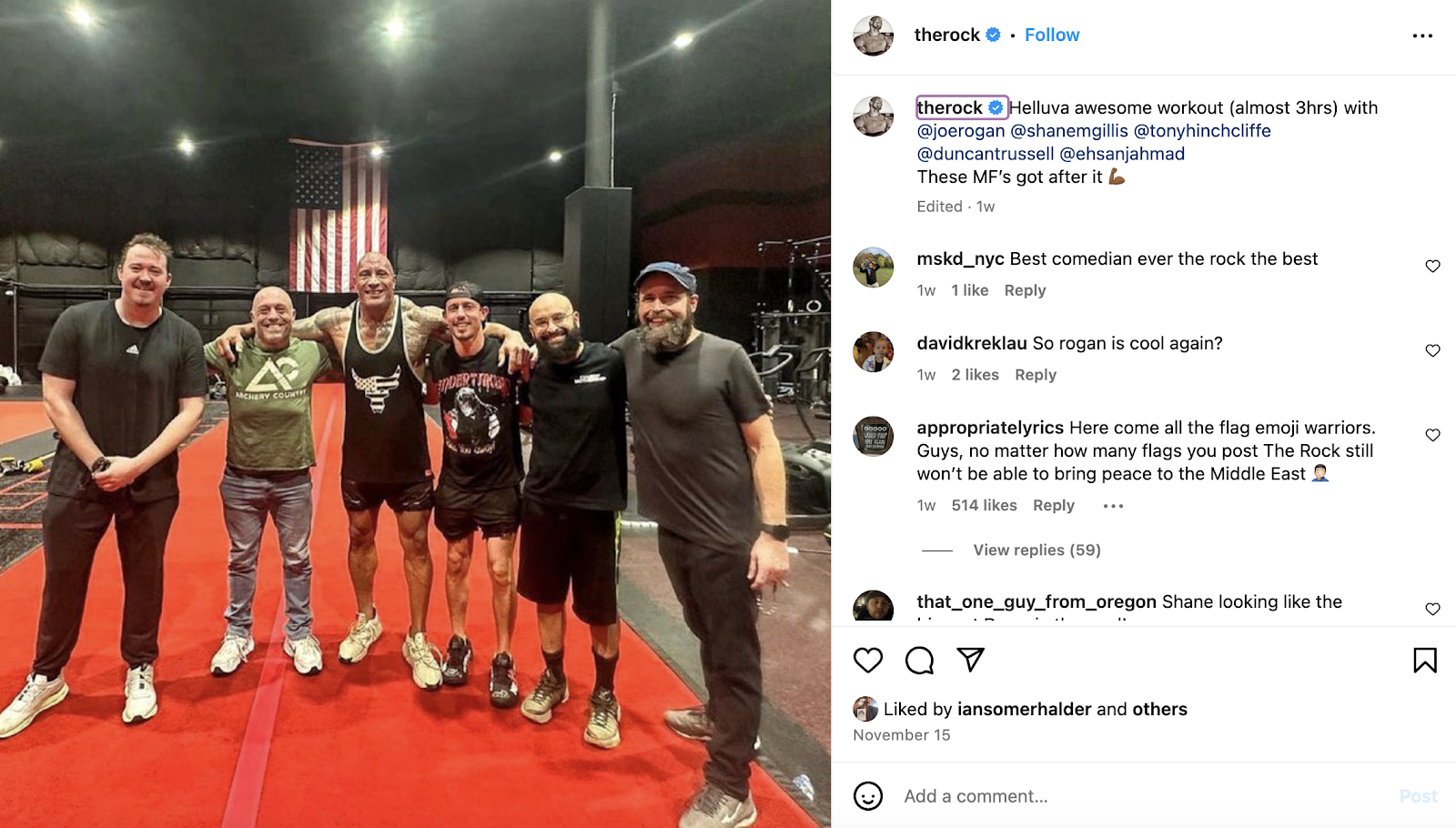The width and height of the screenshot is (1456, 828).
Task: Like the post with the heart icon
Action: 868,660
